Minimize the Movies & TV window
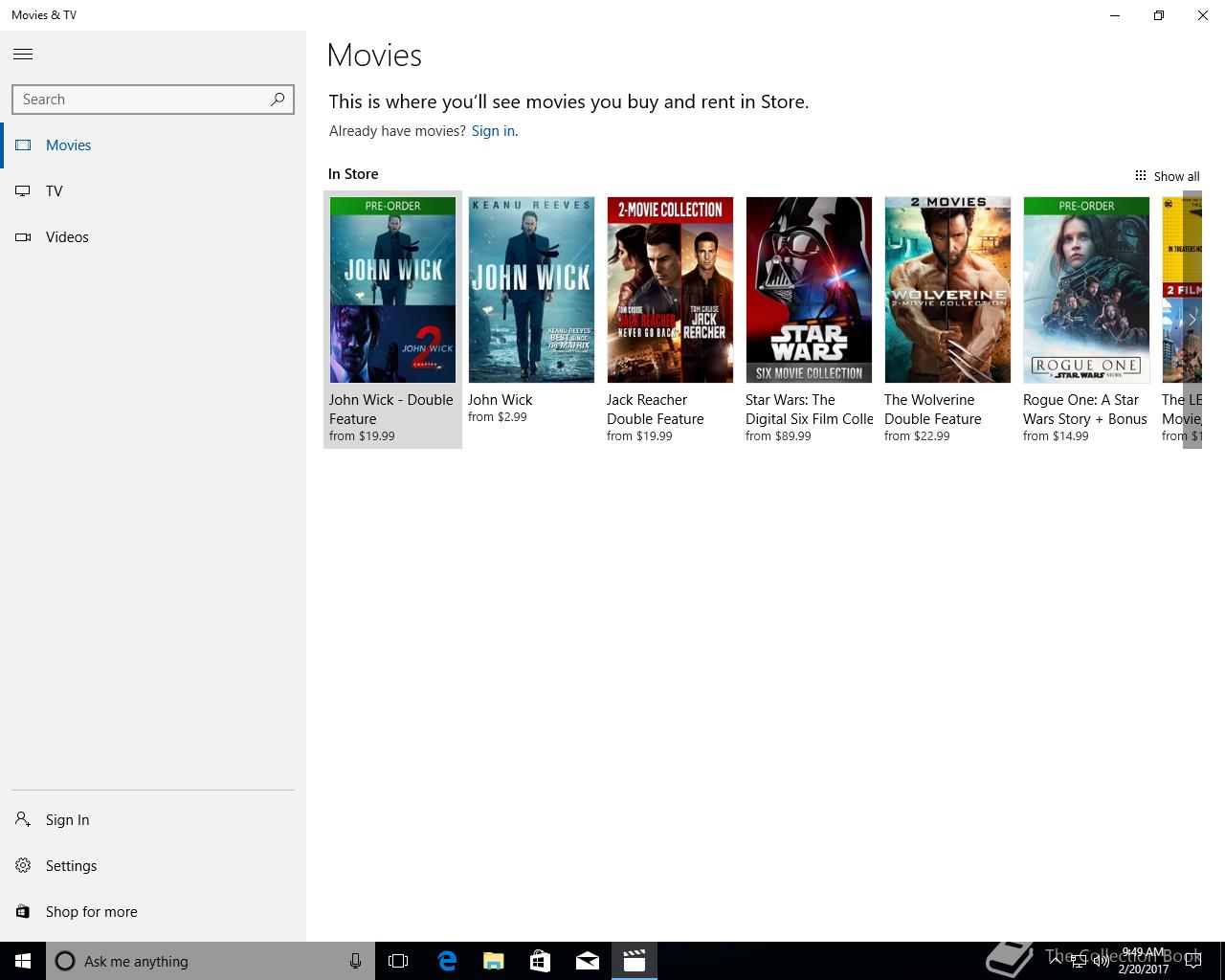Screen dimensions: 1225x980 pyautogui.click(x=1115, y=15)
